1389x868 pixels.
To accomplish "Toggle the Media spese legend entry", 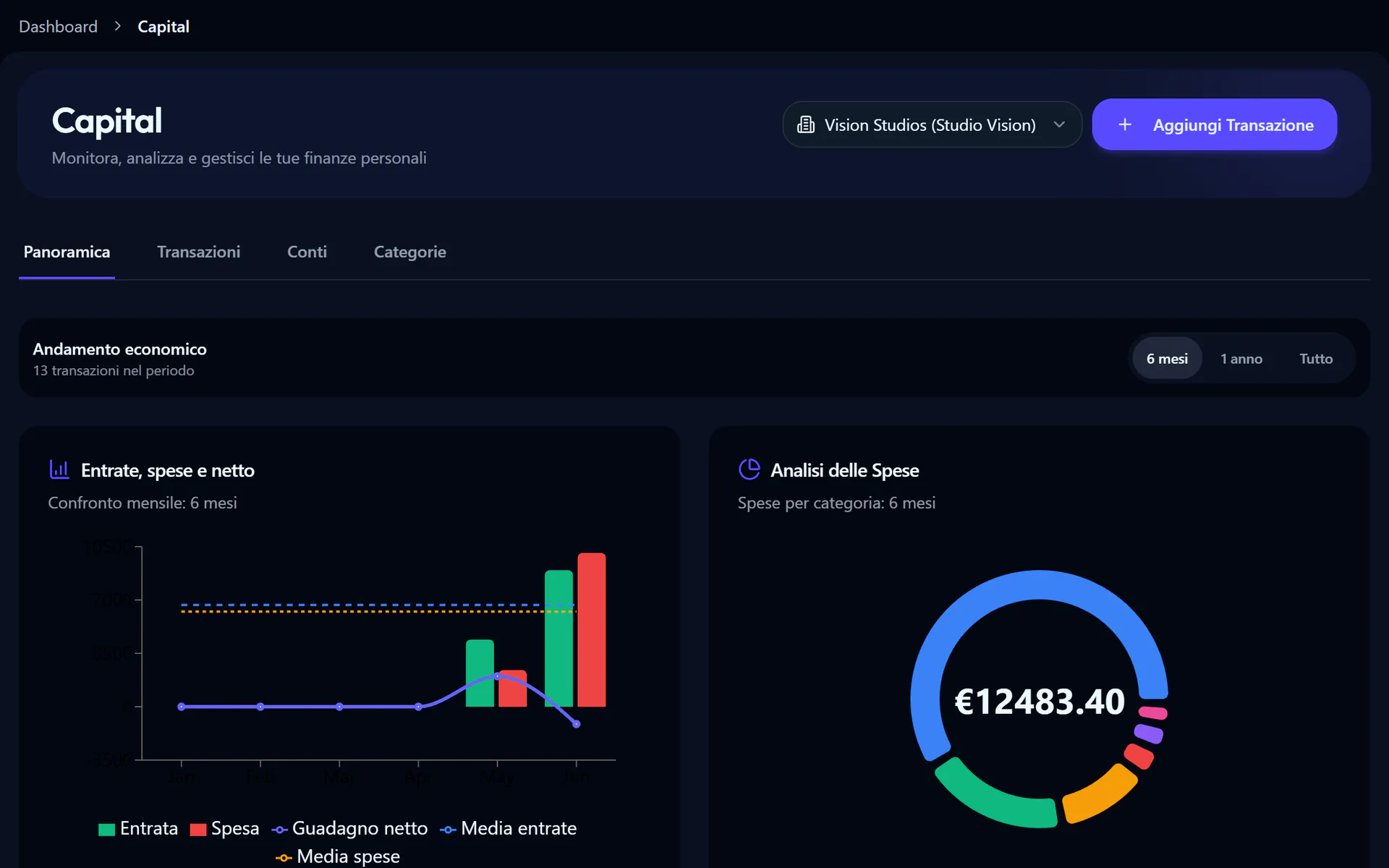I will [x=337, y=856].
